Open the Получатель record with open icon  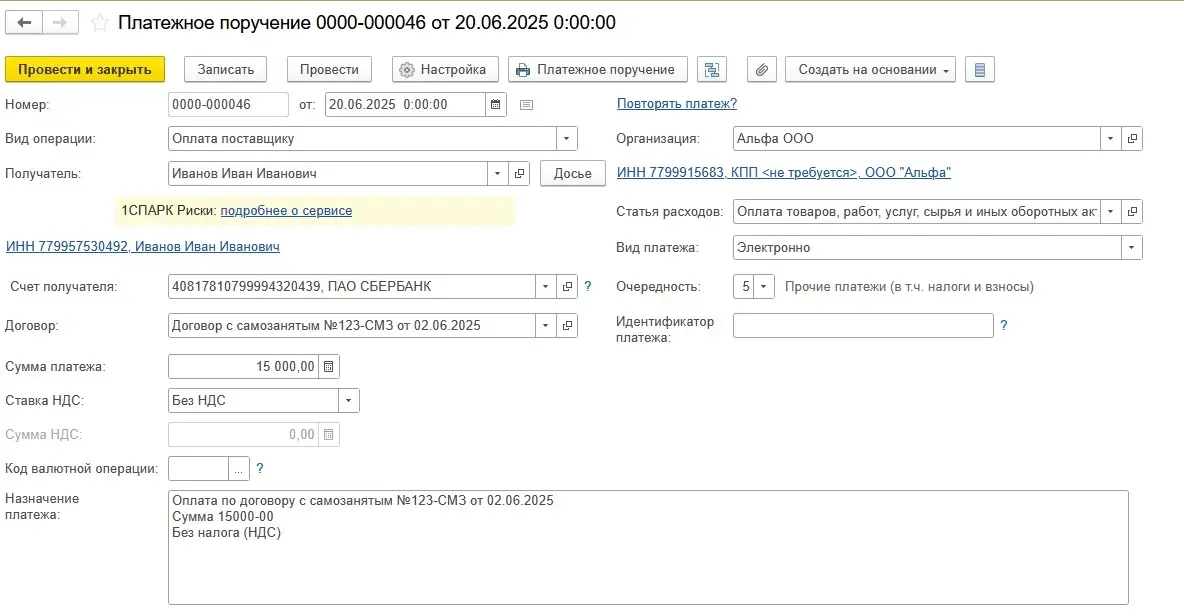pos(519,173)
